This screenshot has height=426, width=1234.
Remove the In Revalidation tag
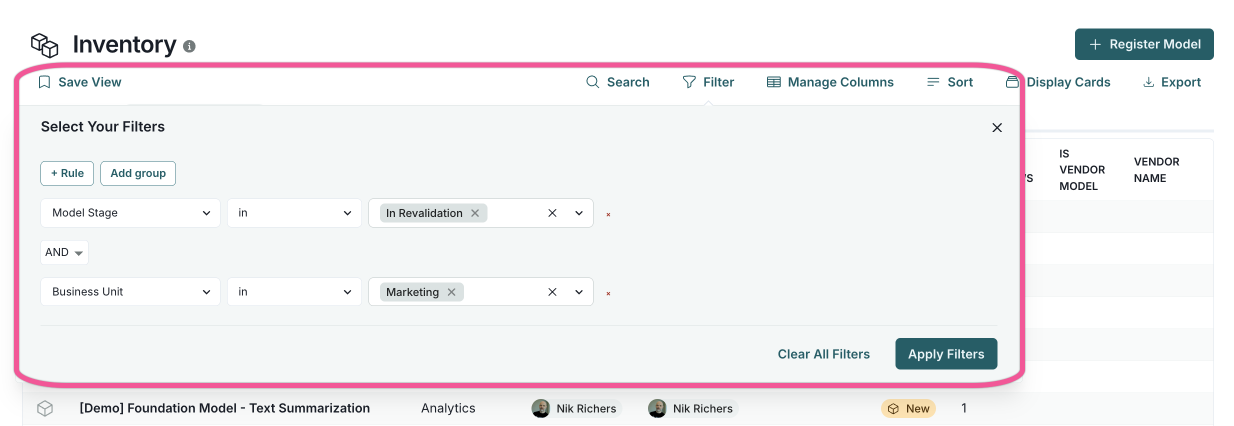(475, 213)
